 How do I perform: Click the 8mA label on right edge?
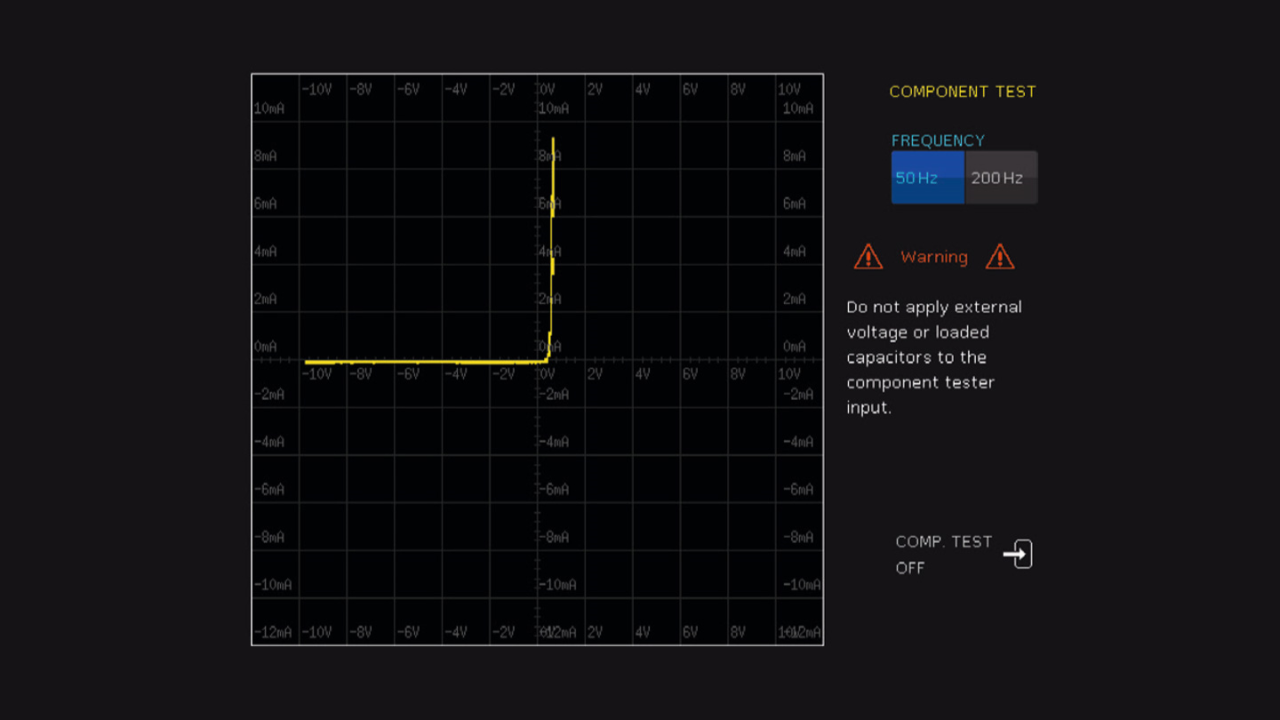tap(794, 156)
